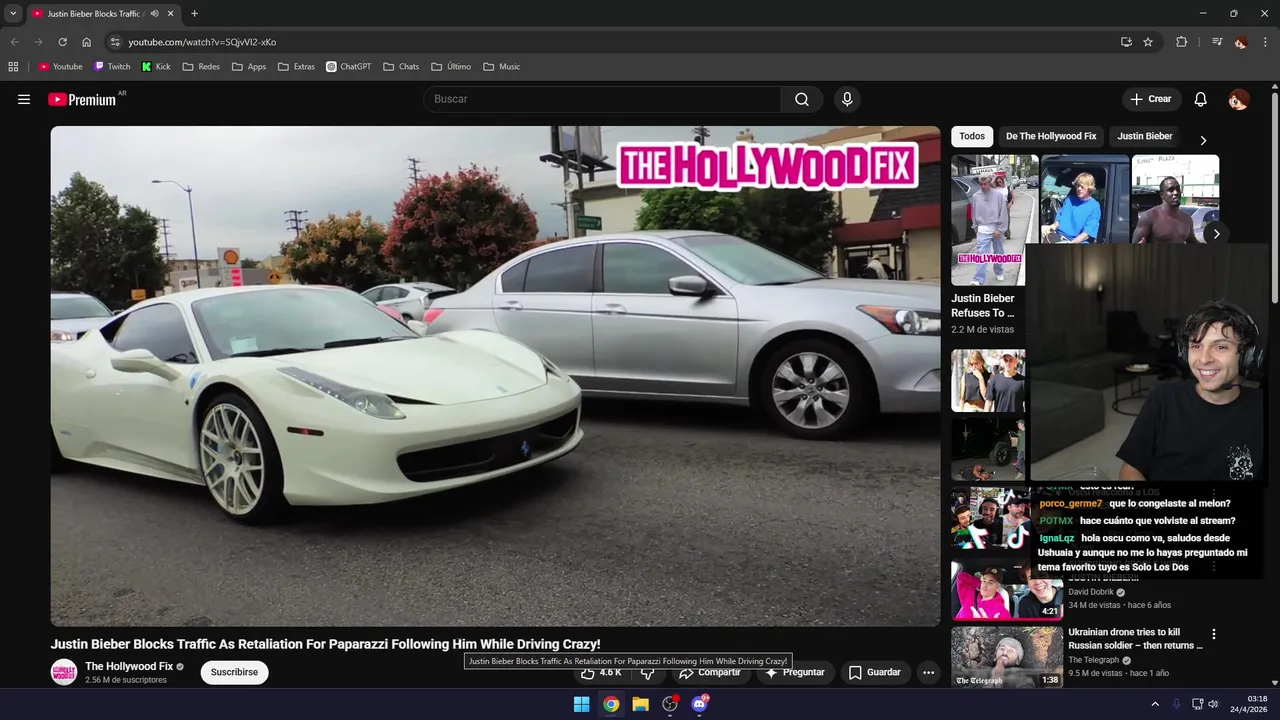View site information icon in address bar
This screenshot has width=1280, height=720.
point(115,42)
